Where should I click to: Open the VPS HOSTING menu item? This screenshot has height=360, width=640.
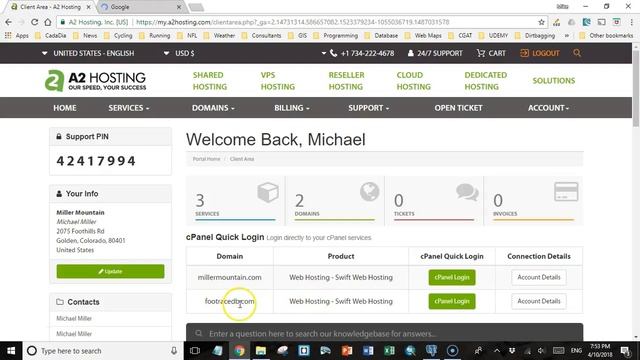tap(278, 80)
